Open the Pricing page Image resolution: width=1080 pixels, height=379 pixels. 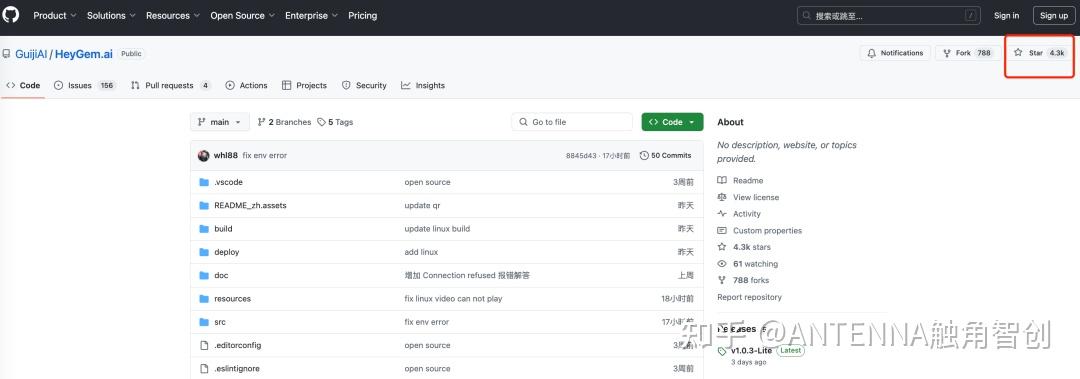[362, 15]
